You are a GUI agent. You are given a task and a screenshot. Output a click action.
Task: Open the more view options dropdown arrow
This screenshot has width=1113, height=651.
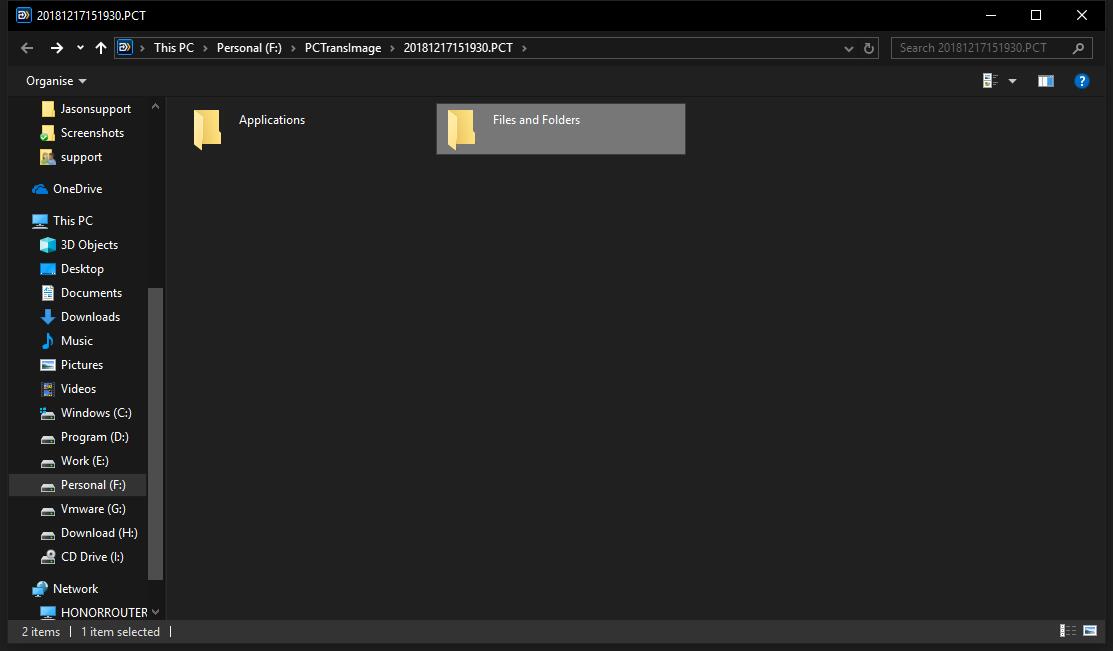coord(1013,81)
